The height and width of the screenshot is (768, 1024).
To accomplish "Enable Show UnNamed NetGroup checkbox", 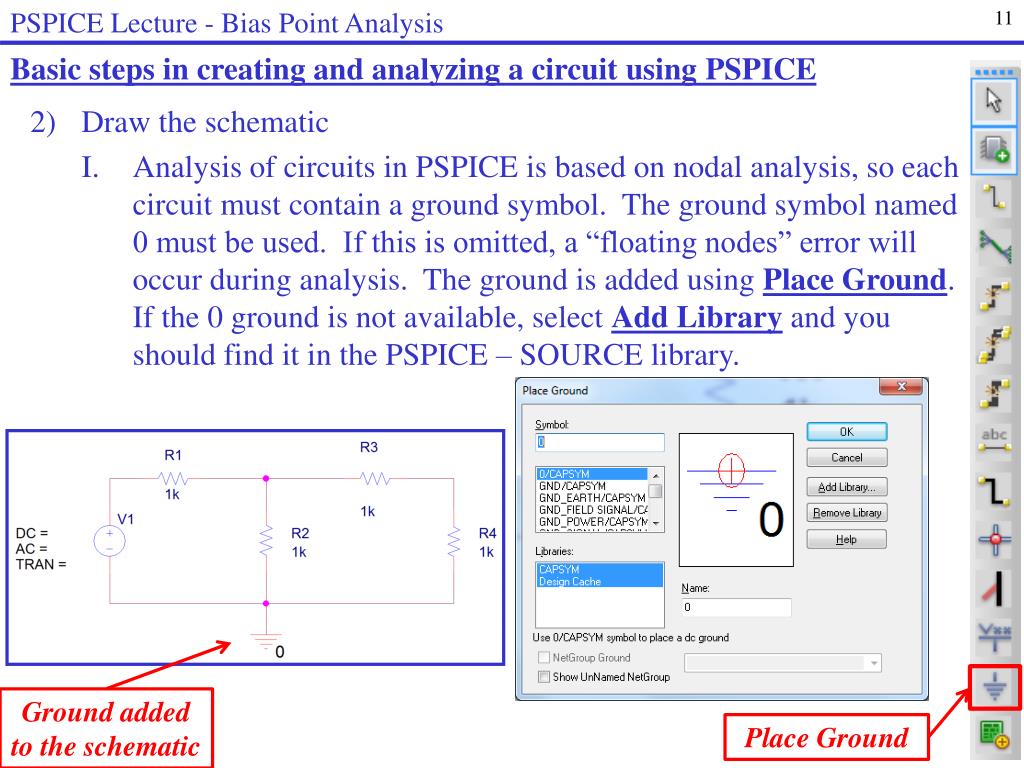I will click(x=543, y=677).
